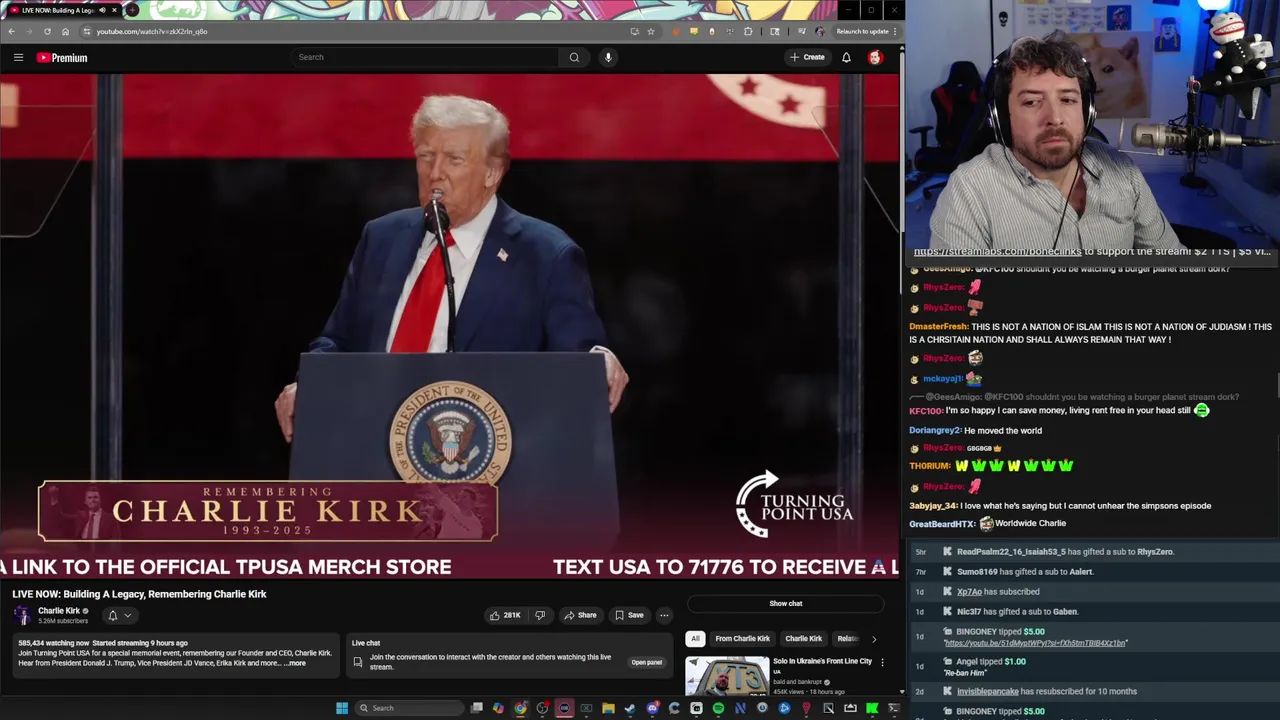The image size is (1280, 720).
Task: Open more actions ellipsis beside Save
Action: 664,615
